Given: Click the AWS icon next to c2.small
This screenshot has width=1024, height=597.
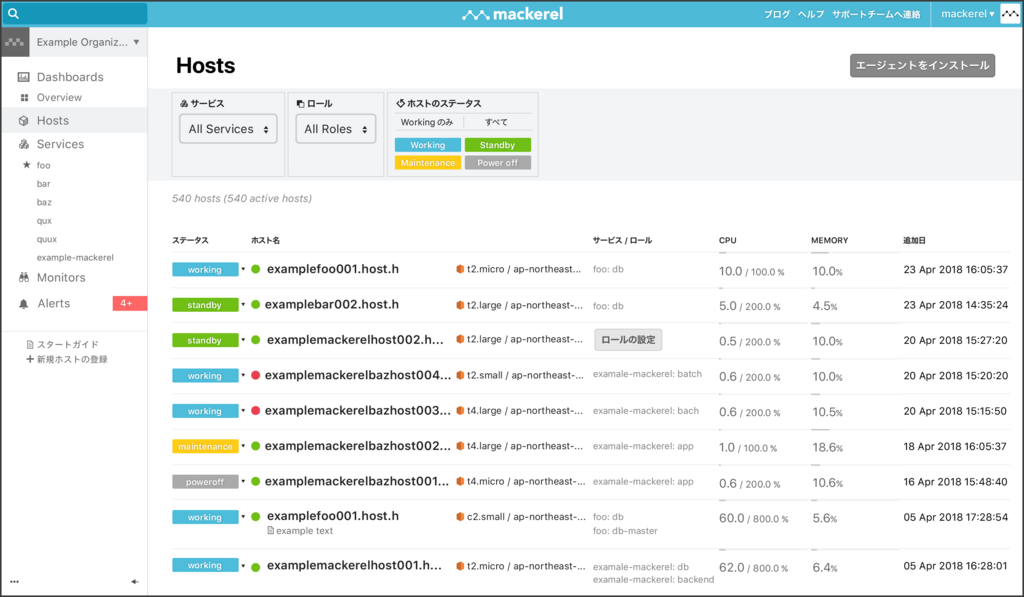Looking at the screenshot, I should (460, 517).
